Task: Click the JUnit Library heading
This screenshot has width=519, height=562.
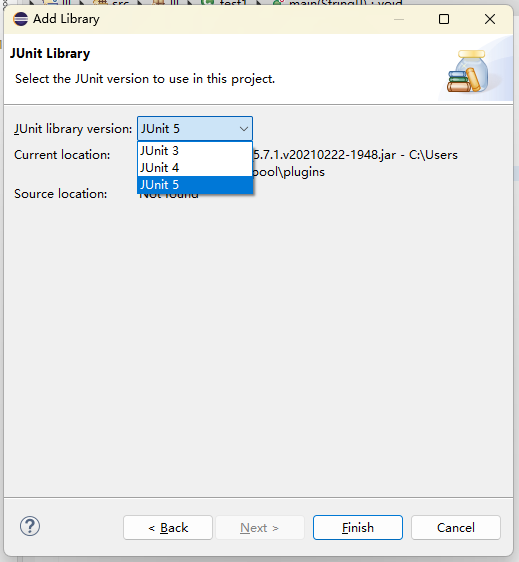Action: pos(50,53)
